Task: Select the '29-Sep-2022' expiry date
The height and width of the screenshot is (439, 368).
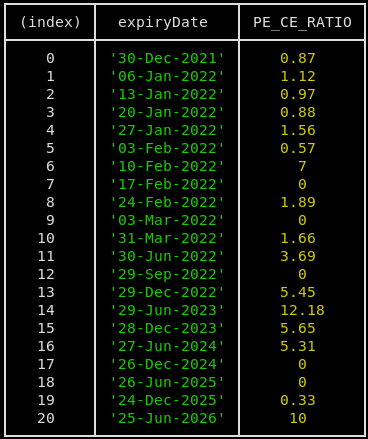Action: coord(167,274)
